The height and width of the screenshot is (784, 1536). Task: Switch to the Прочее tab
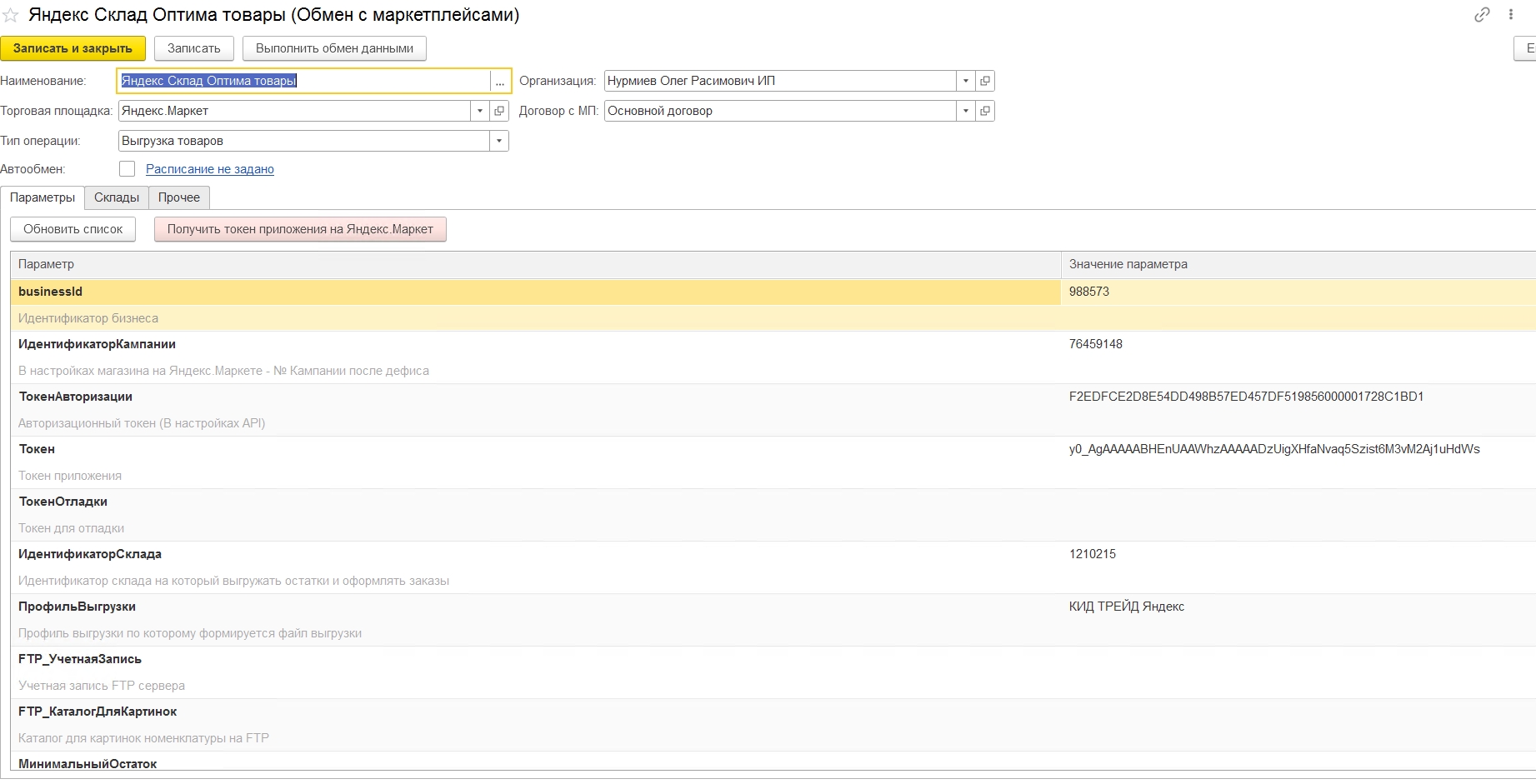pyautogui.click(x=179, y=197)
